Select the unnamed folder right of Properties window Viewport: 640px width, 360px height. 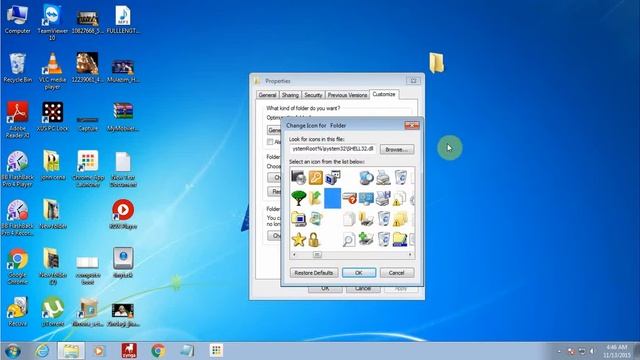point(436,63)
